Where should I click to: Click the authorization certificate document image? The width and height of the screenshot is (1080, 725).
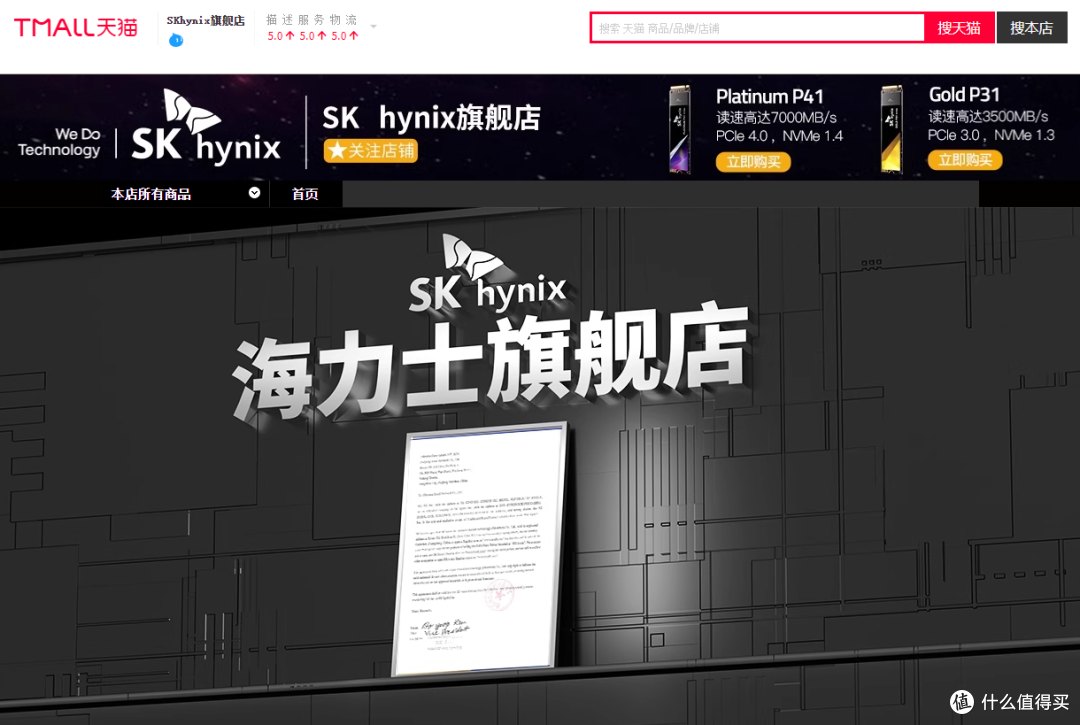(479, 549)
